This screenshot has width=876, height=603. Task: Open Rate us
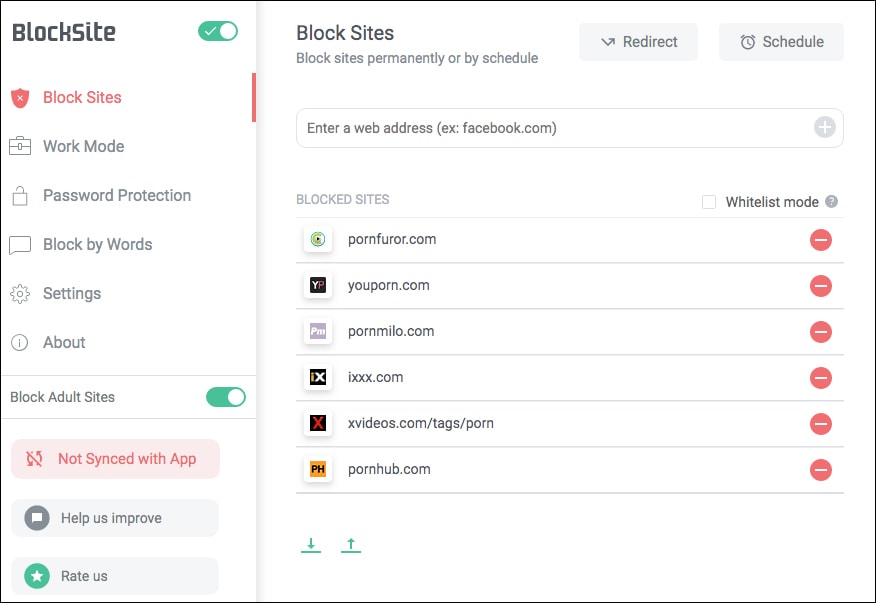(115, 575)
